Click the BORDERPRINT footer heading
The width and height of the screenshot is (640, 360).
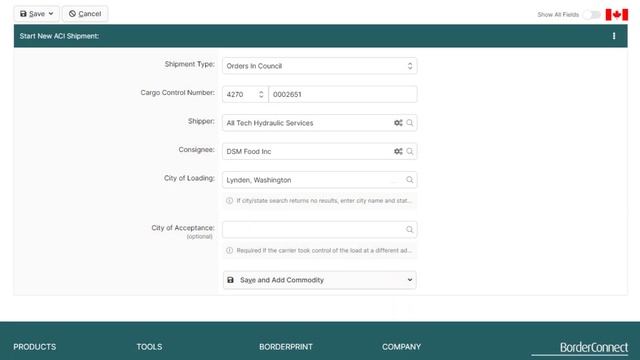click(286, 347)
